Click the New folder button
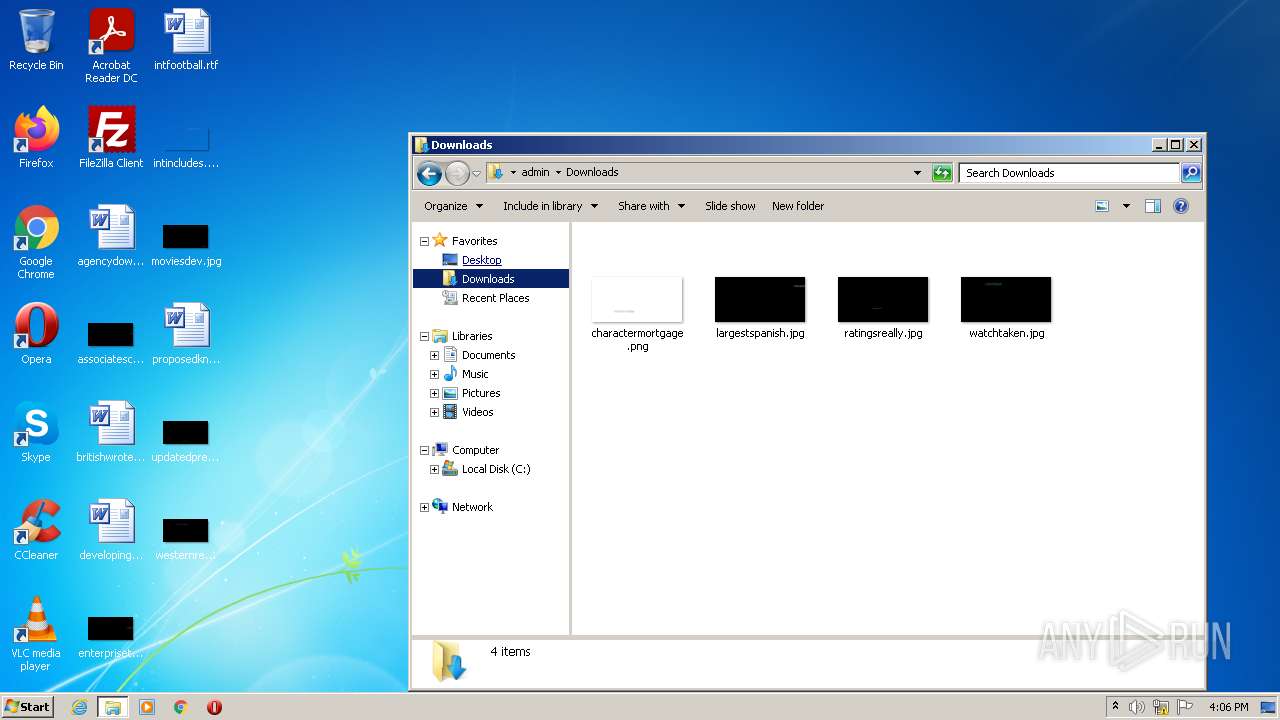The image size is (1280, 720). pos(798,206)
